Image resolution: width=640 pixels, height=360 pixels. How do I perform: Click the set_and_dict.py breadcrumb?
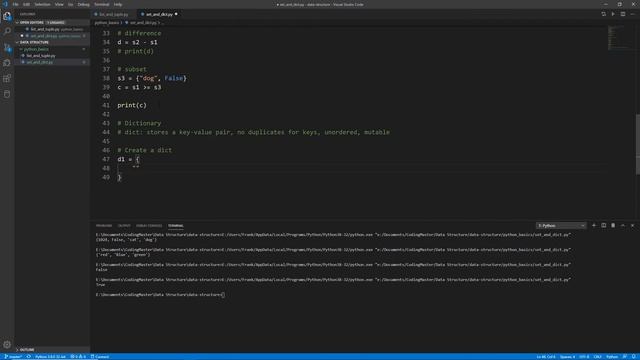[142, 23]
